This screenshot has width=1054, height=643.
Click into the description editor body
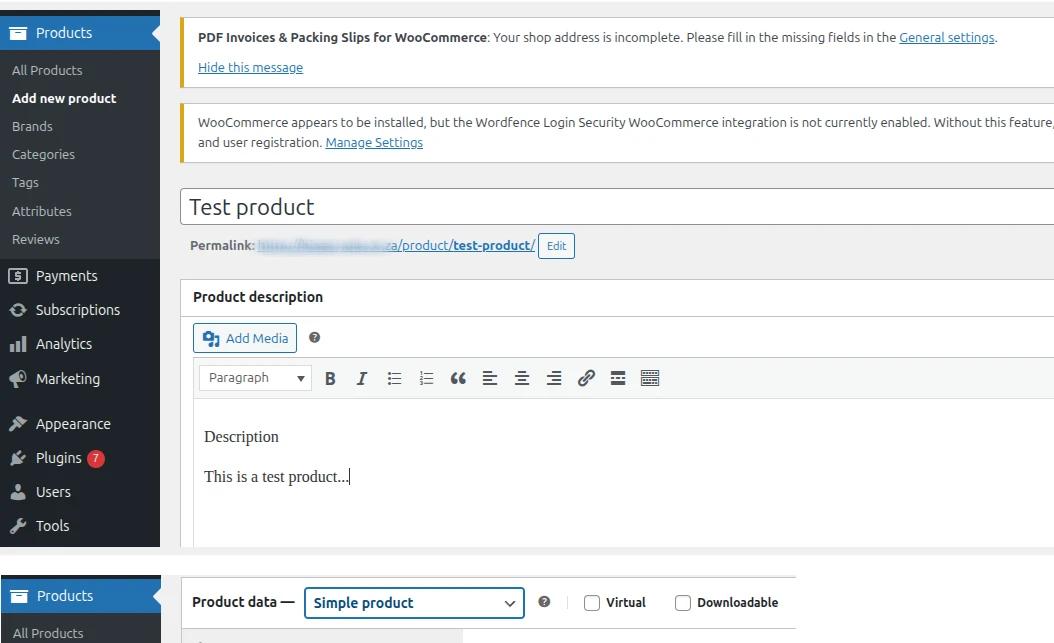(624, 474)
